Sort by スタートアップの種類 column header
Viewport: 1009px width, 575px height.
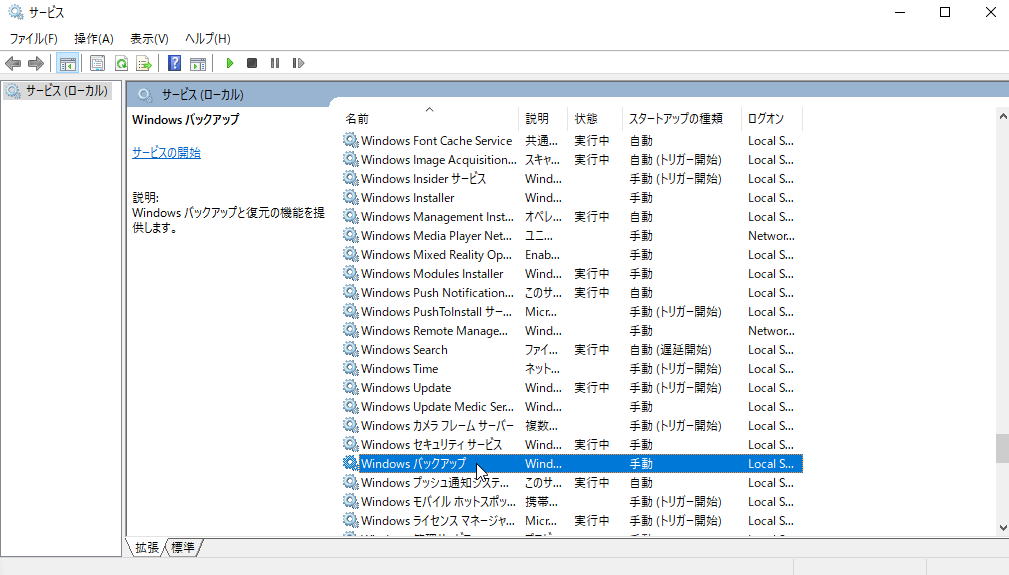(x=681, y=118)
